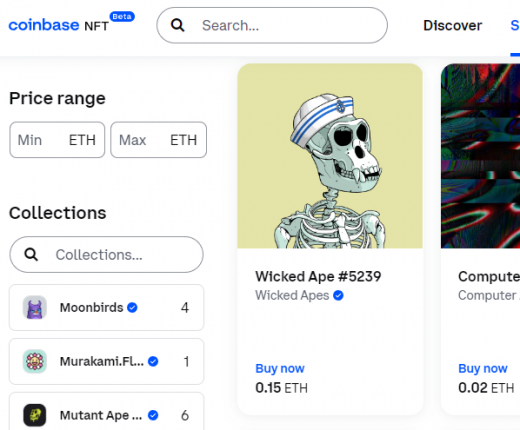Click the Coinbase NFT logo
The image size is (520, 430).
pyautogui.click(x=59, y=25)
